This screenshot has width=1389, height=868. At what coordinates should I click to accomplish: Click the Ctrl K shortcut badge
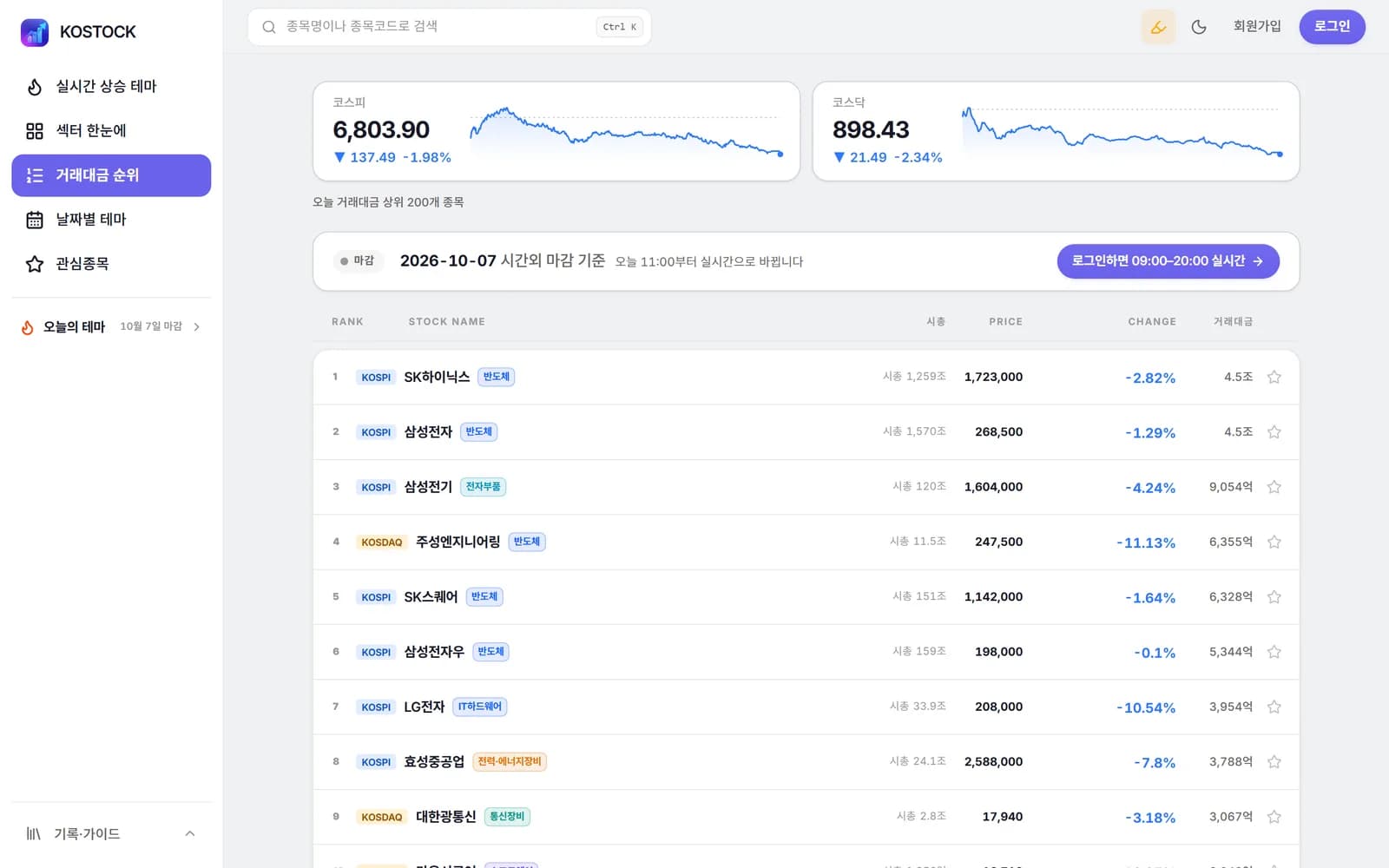620,27
